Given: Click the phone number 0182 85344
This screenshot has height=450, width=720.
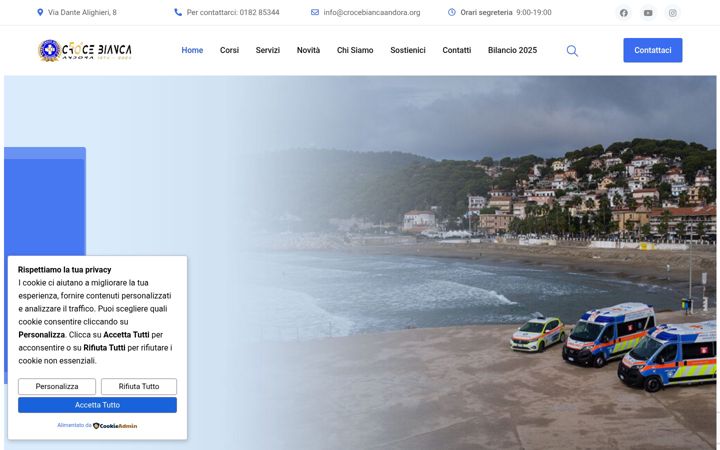Looking at the screenshot, I should coord(259,12).
